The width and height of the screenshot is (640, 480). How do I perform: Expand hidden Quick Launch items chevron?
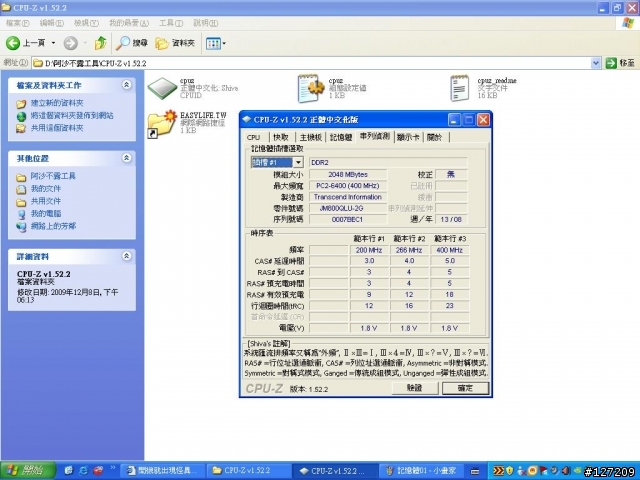tap(113, 468)
